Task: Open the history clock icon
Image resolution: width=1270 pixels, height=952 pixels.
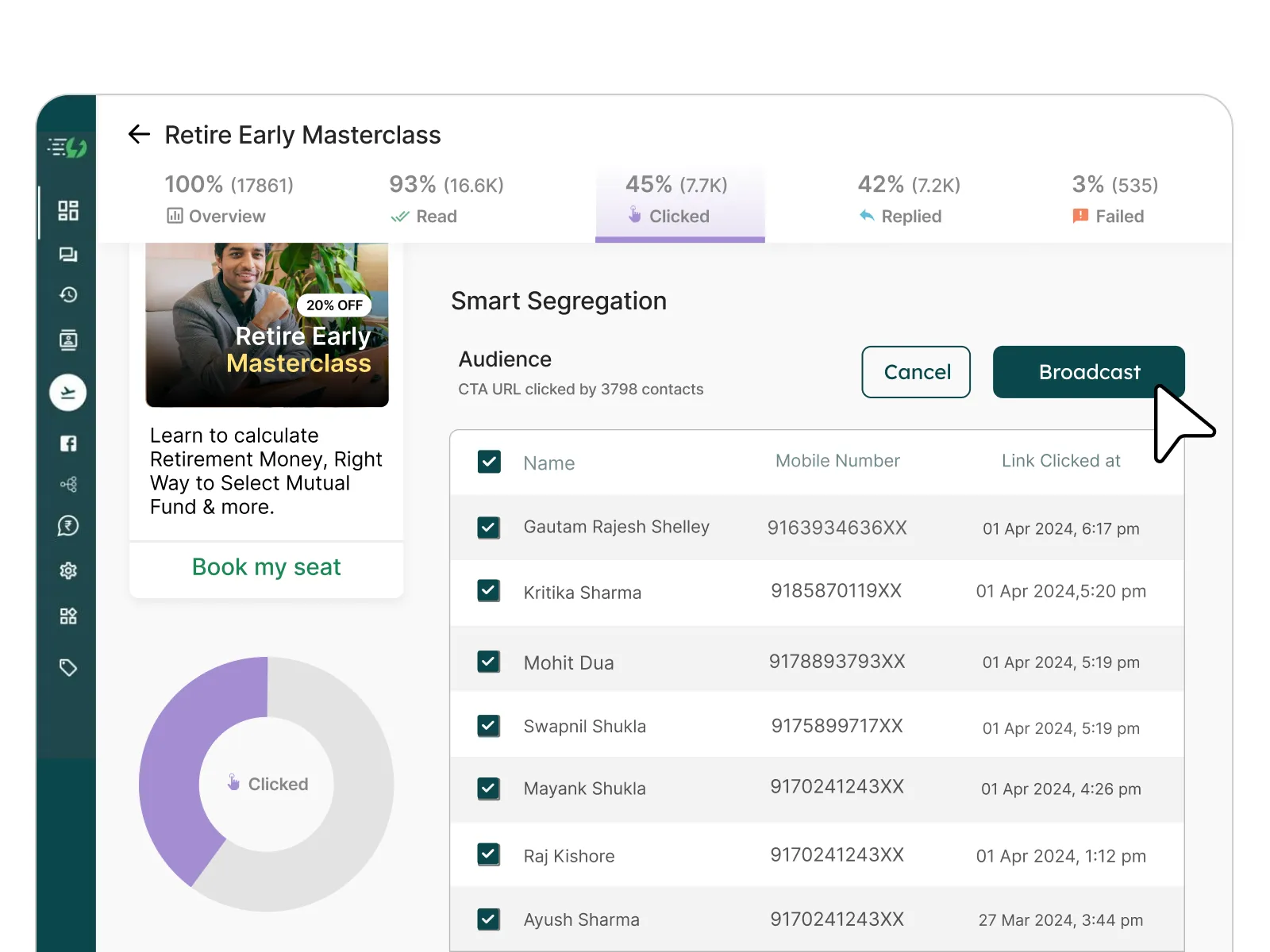Action: (68, 295)
